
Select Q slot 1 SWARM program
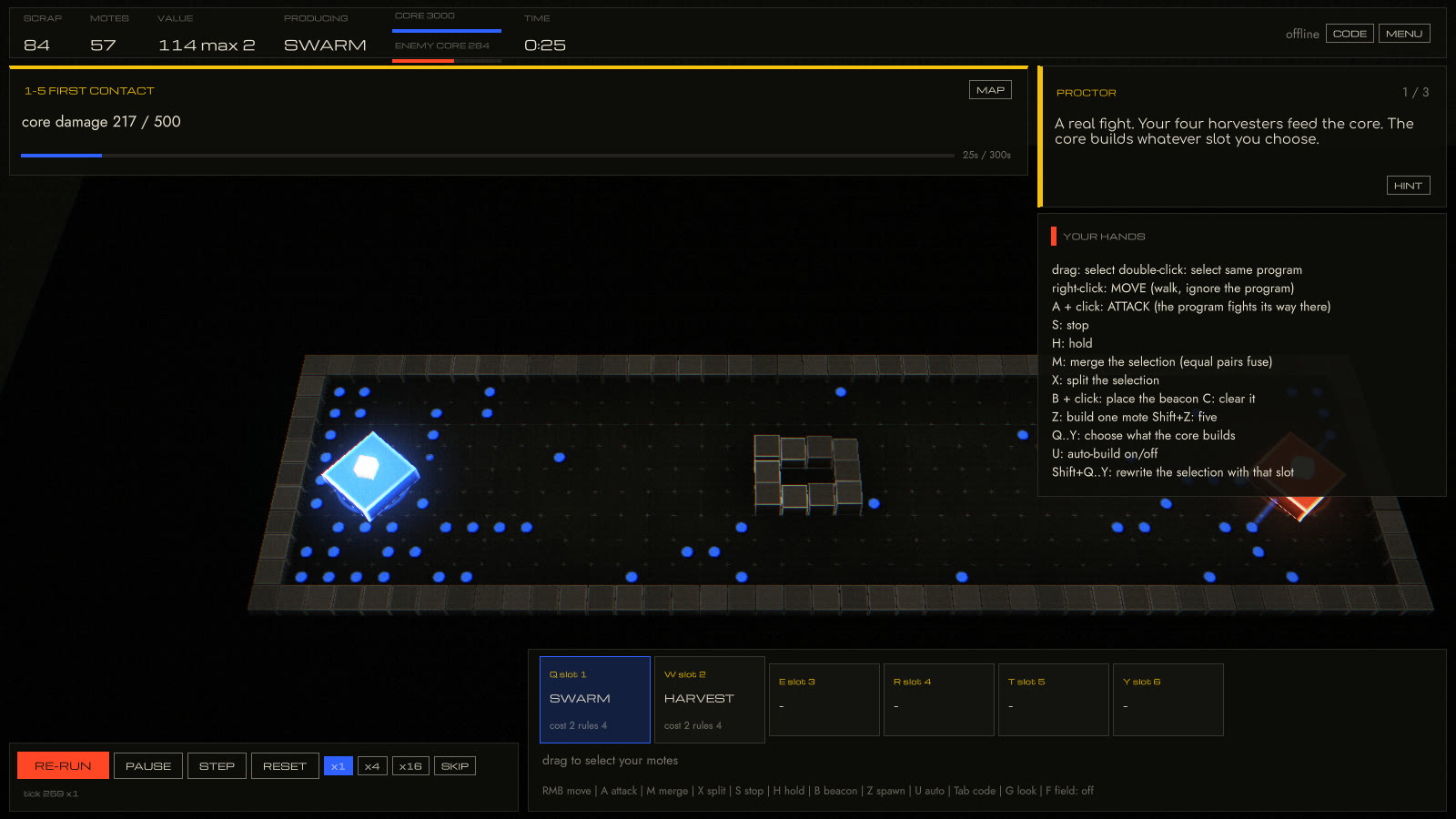tap(595, 700)
